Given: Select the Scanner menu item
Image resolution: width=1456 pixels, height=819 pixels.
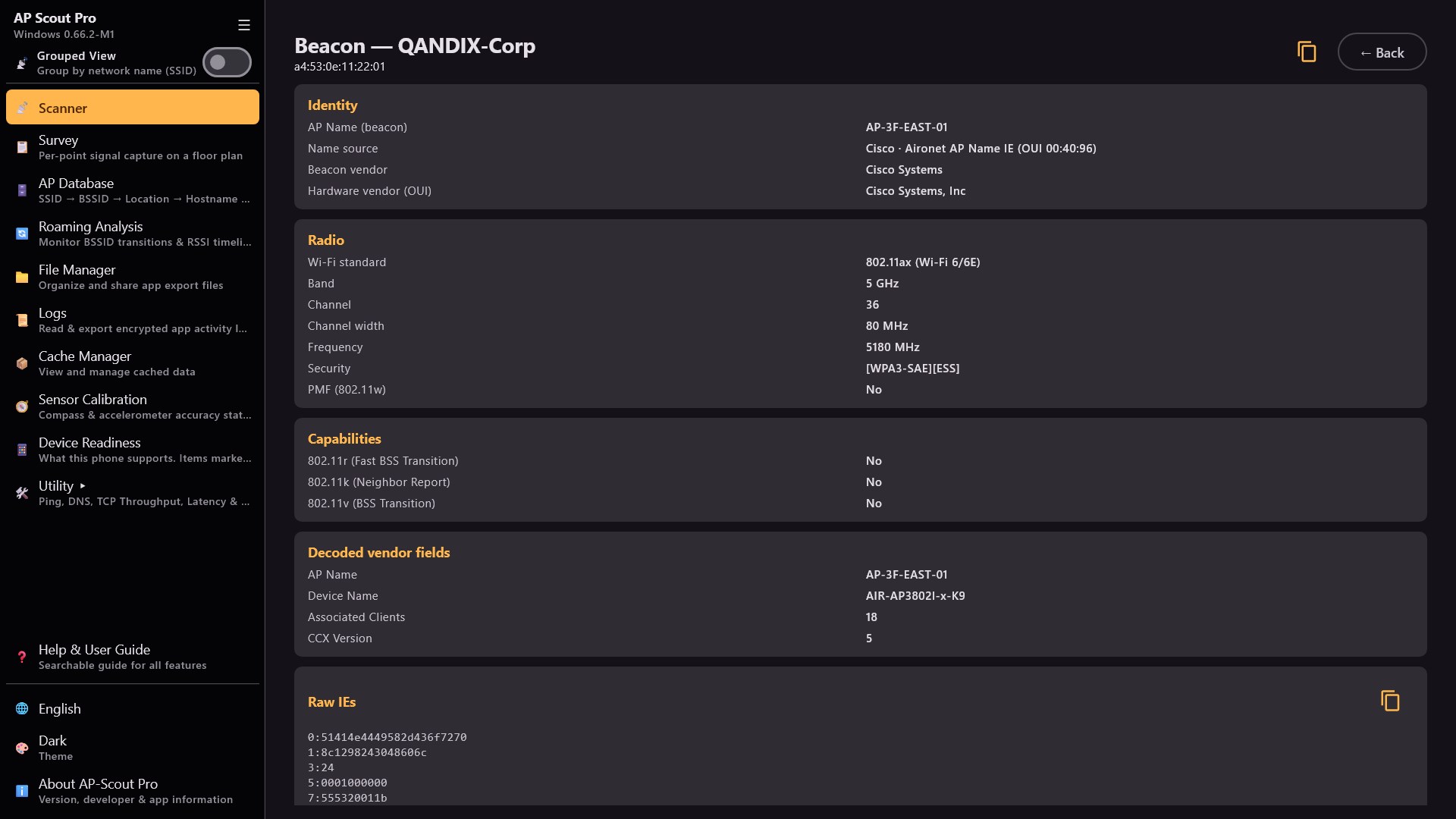Looking at the screenshot, I should tap(133, 107).
